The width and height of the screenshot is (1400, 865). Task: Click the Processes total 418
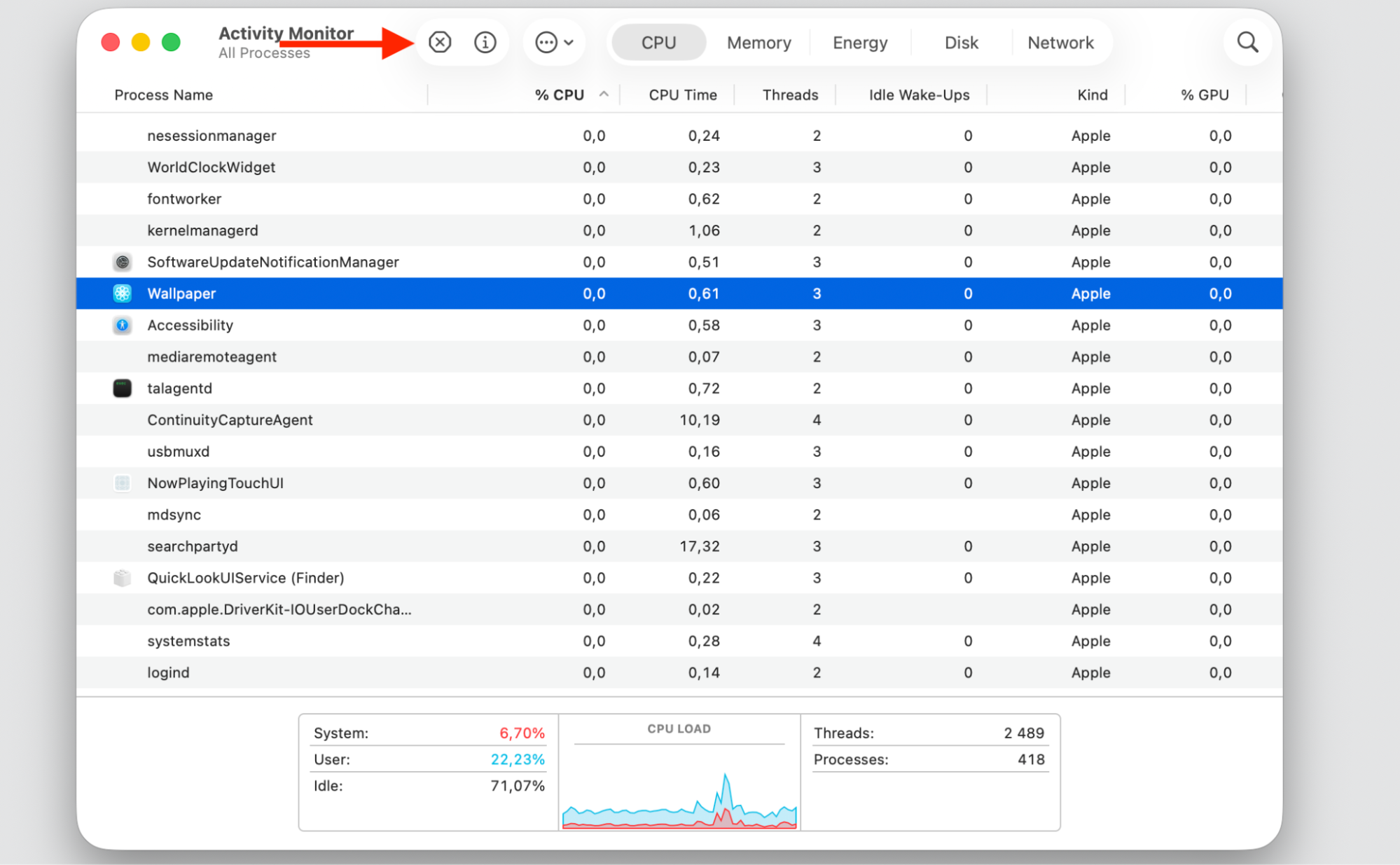1031,759
